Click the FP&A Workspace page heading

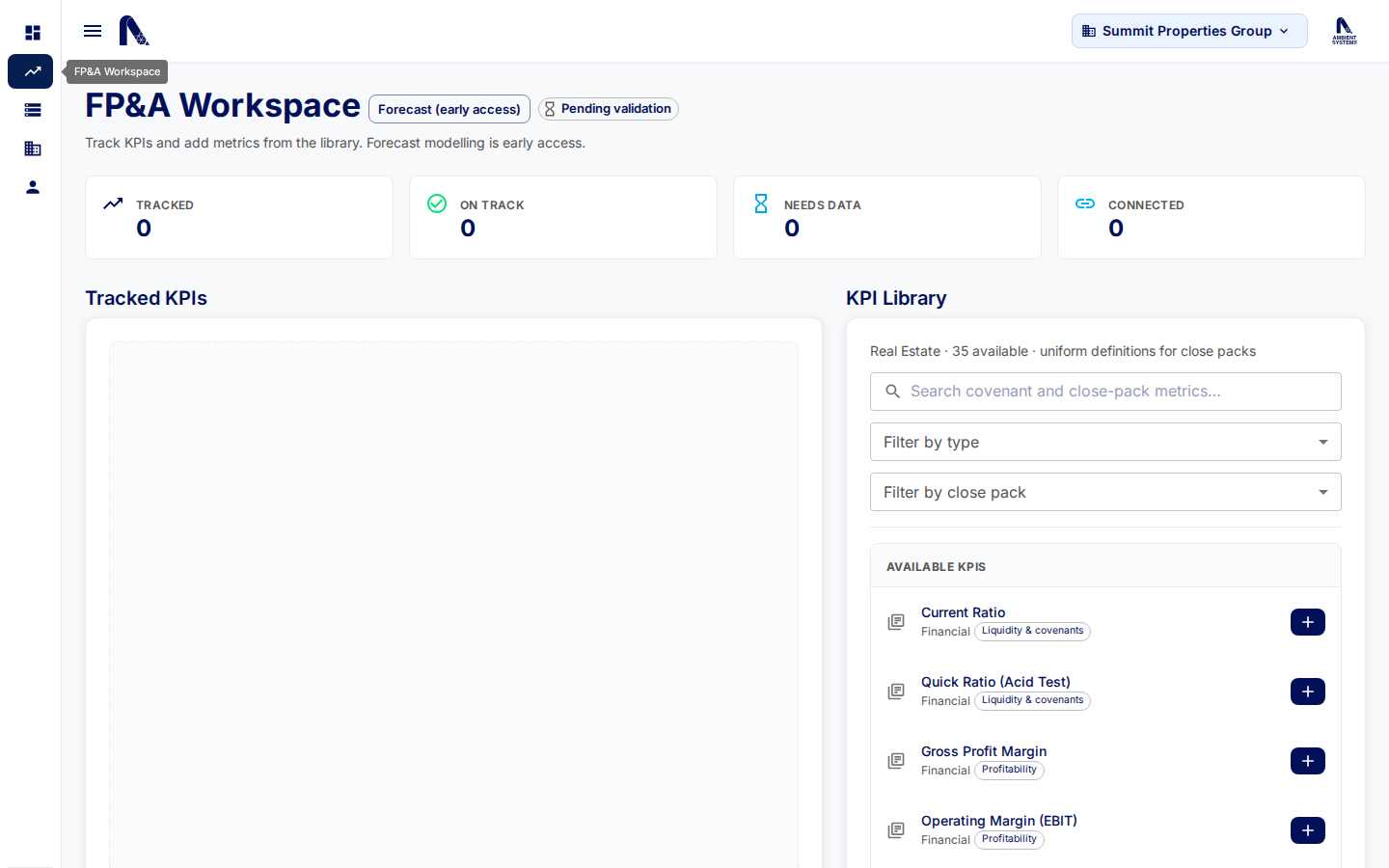point(223,105)
